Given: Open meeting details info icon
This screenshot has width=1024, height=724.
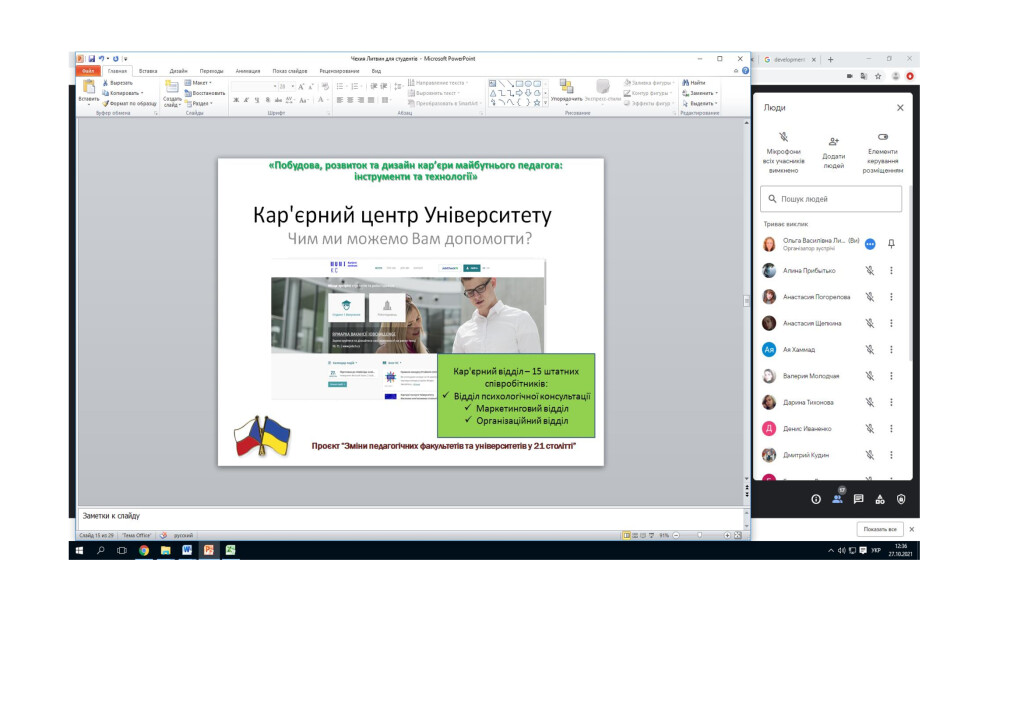Looking at the screenshot, I should [x=816, y=499].
